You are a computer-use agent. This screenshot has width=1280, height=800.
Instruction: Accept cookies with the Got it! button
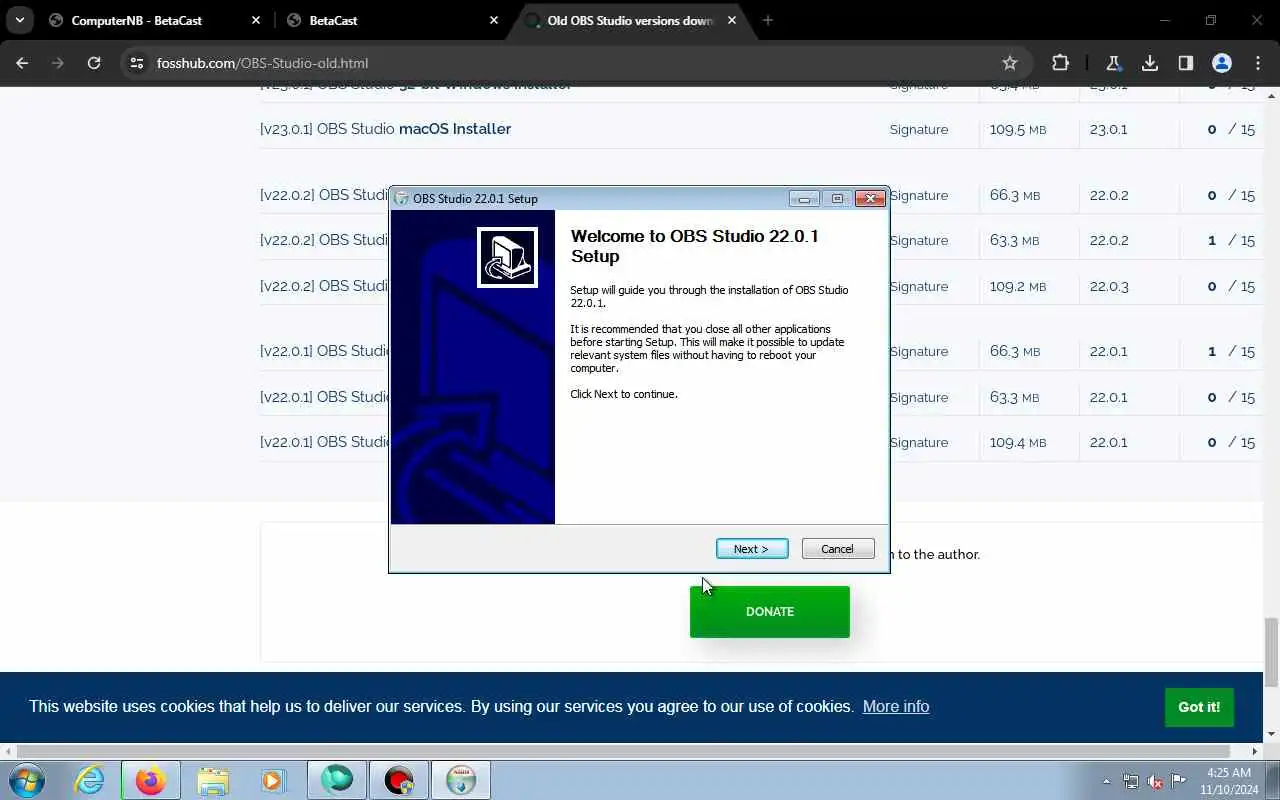[x=1199, y=707]
